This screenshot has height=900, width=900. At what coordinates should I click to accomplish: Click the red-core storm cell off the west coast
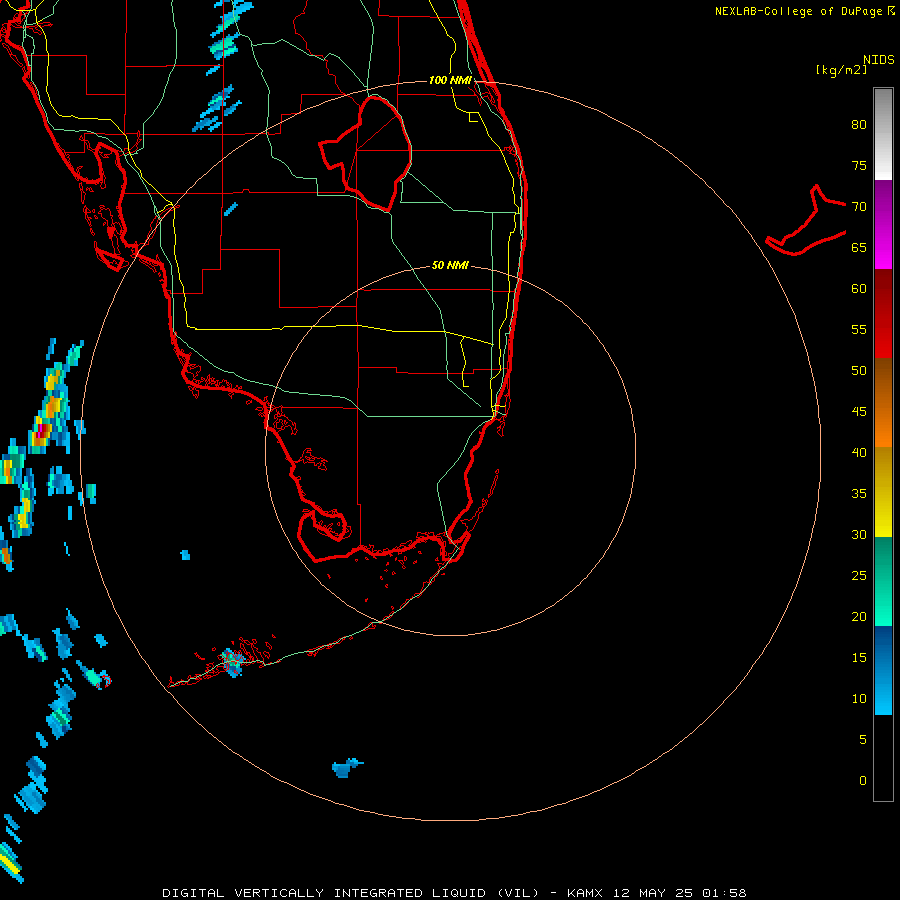(41, 432)
